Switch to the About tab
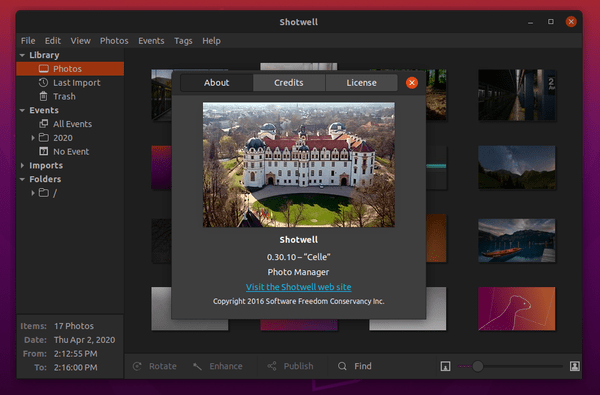Viewport: 600px width, 395px height. (x=217, y=83)
